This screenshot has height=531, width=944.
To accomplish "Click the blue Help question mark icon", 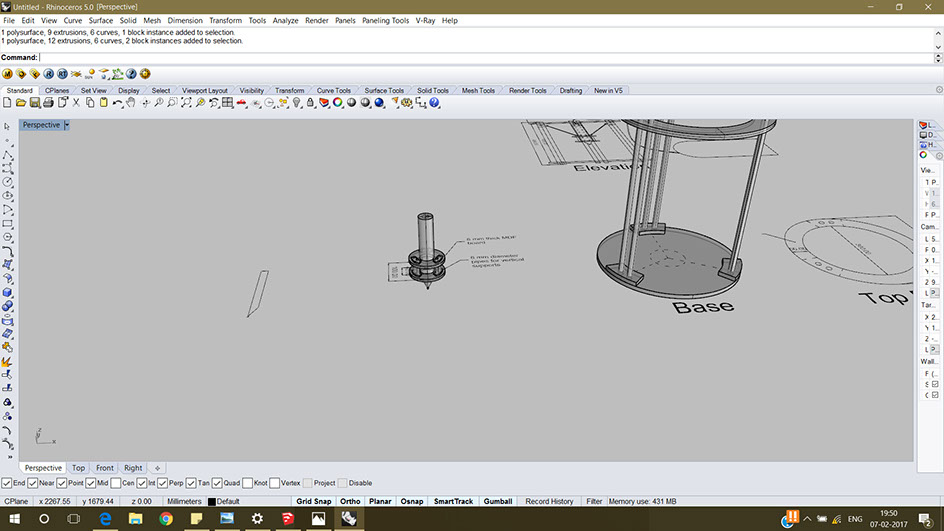I will coord(434,103).
